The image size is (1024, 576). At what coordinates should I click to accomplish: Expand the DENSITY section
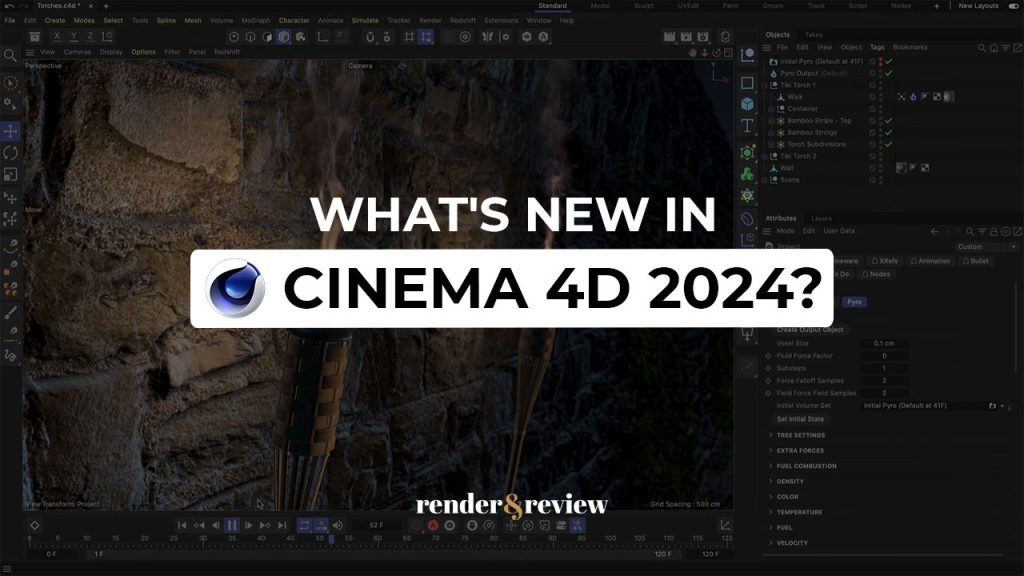[x=790, y=481]
